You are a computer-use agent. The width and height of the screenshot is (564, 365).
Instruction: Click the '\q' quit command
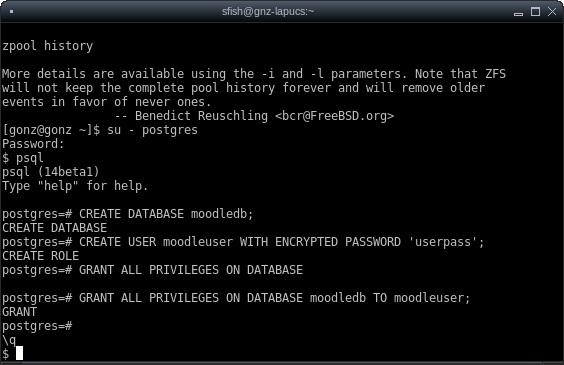[9, 341]
